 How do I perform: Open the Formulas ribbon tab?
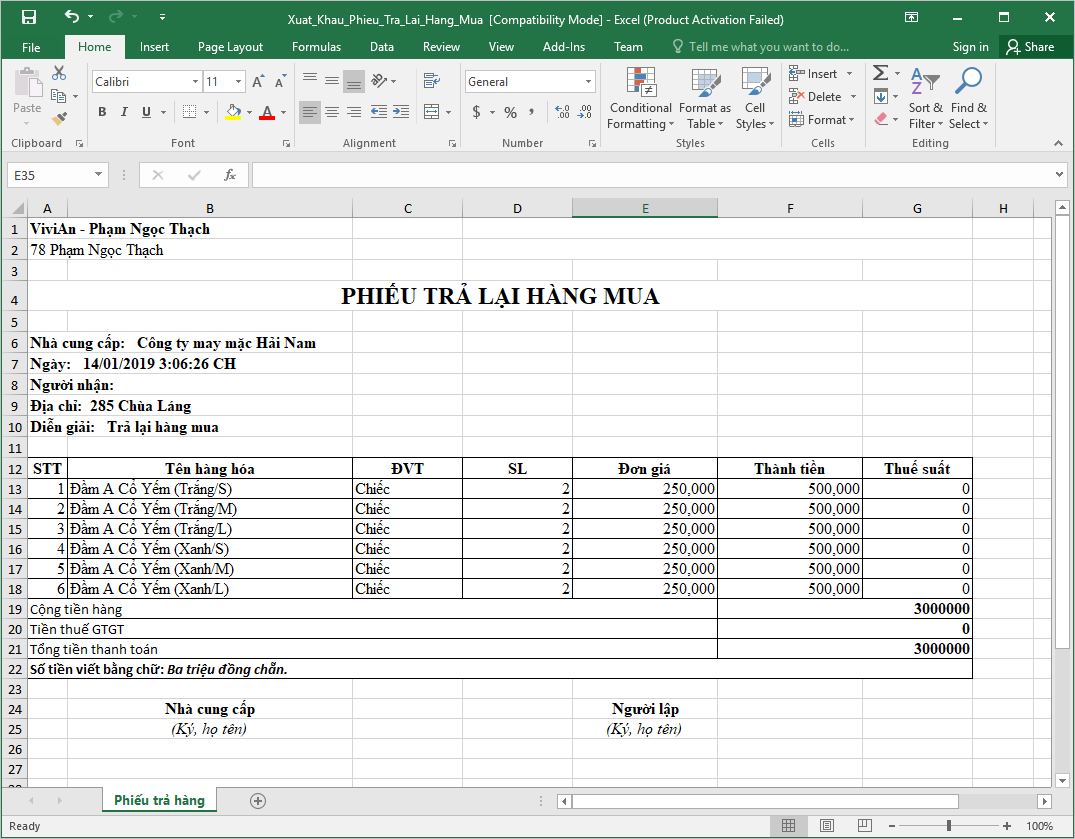coord(316,47)
